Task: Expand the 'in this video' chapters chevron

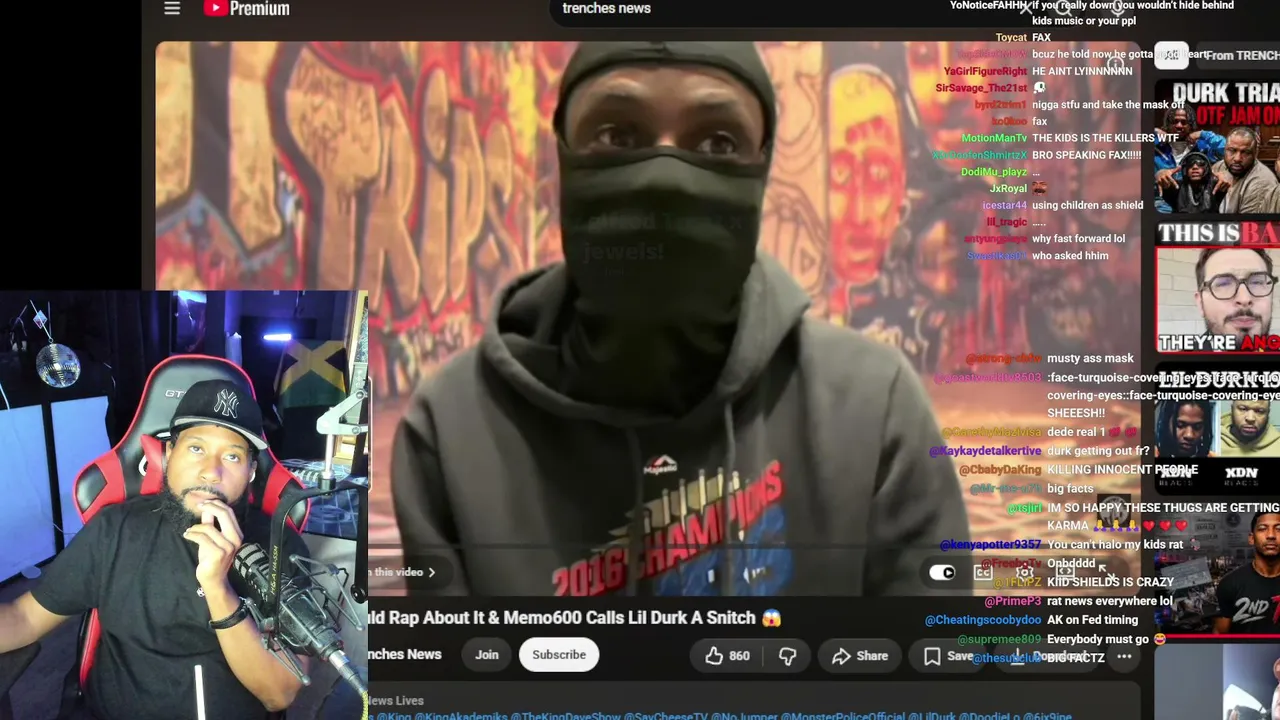Action: [x=431, y=573]
